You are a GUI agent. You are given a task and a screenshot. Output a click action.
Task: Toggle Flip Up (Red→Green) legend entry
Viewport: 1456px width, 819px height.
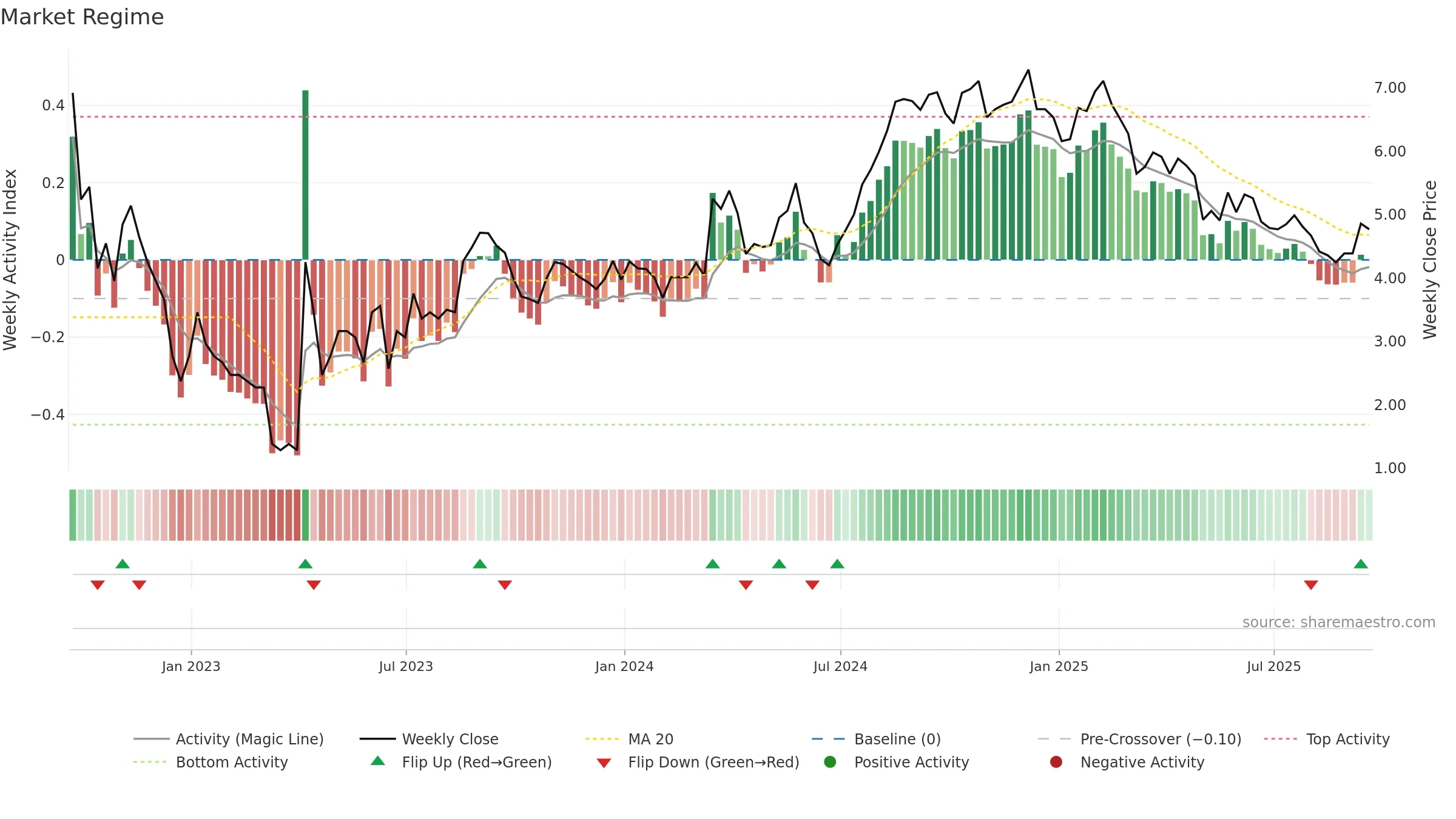pyautogui.click(x=461, y=762)
